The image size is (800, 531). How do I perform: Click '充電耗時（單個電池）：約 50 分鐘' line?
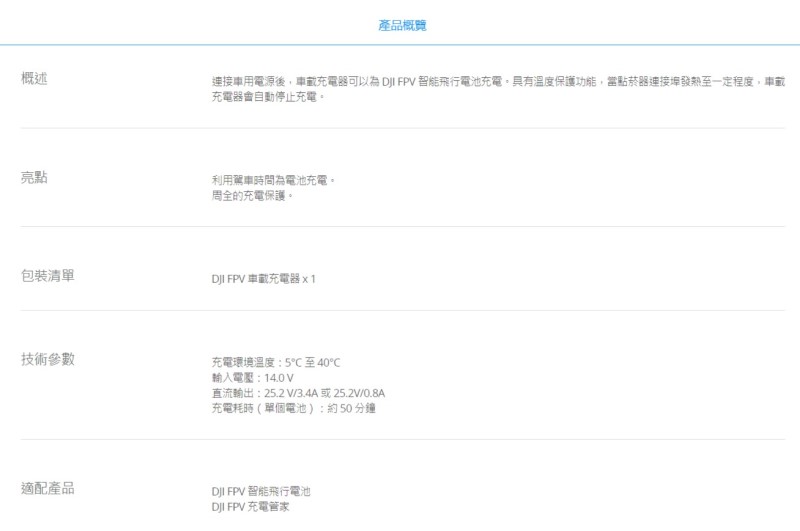293,408
